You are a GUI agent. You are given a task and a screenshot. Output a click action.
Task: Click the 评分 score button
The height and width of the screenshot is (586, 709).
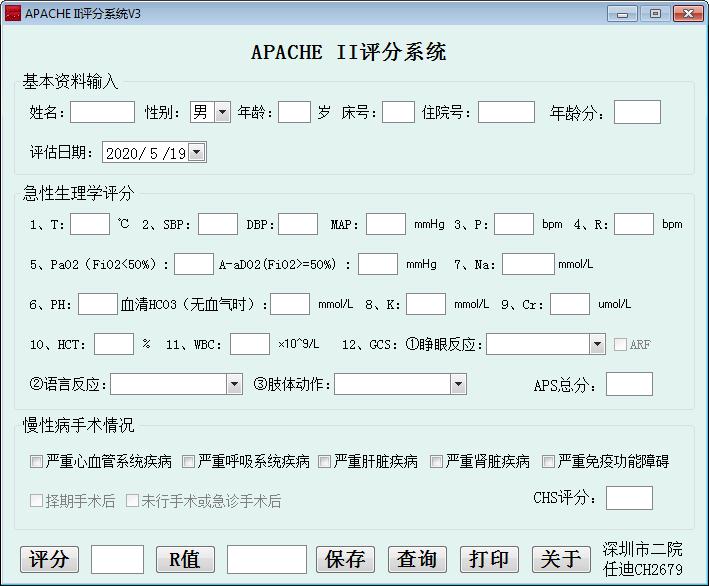coord(49,559)
